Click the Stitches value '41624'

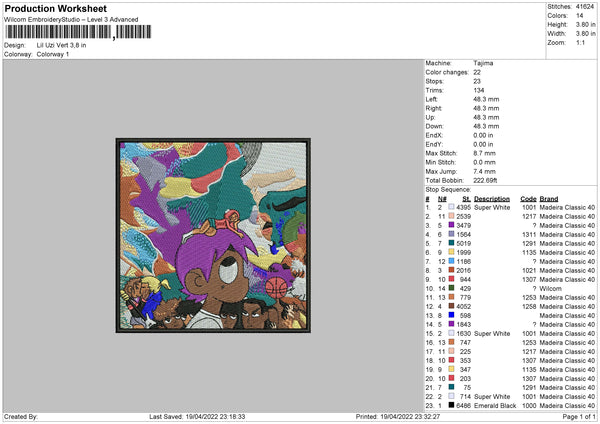[585, 7]
